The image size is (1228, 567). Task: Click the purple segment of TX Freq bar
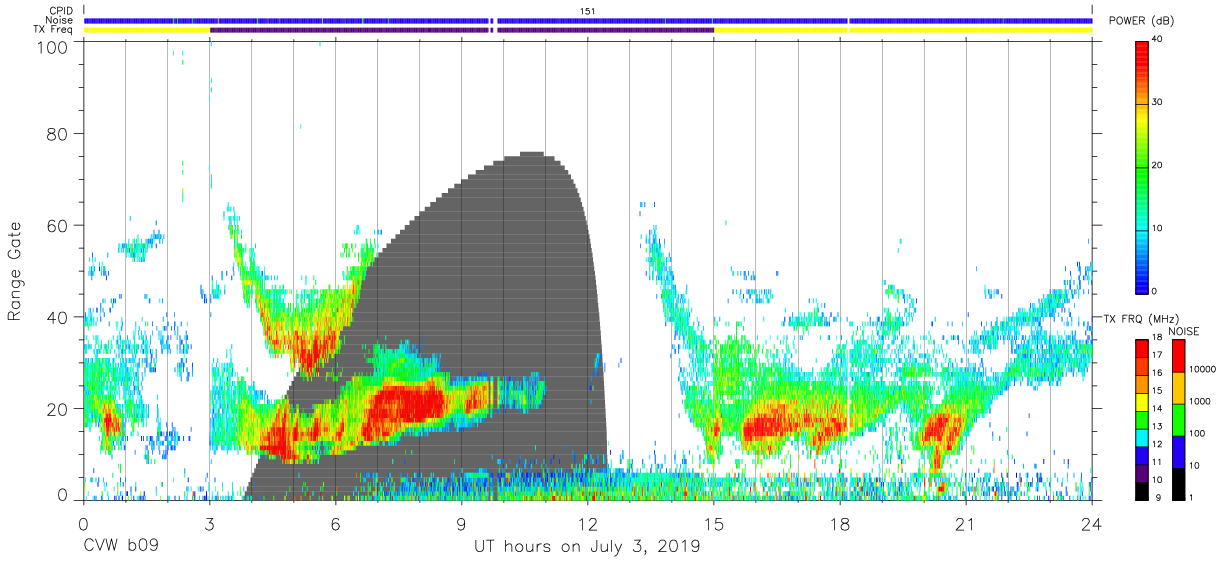(x=462, y=30)
